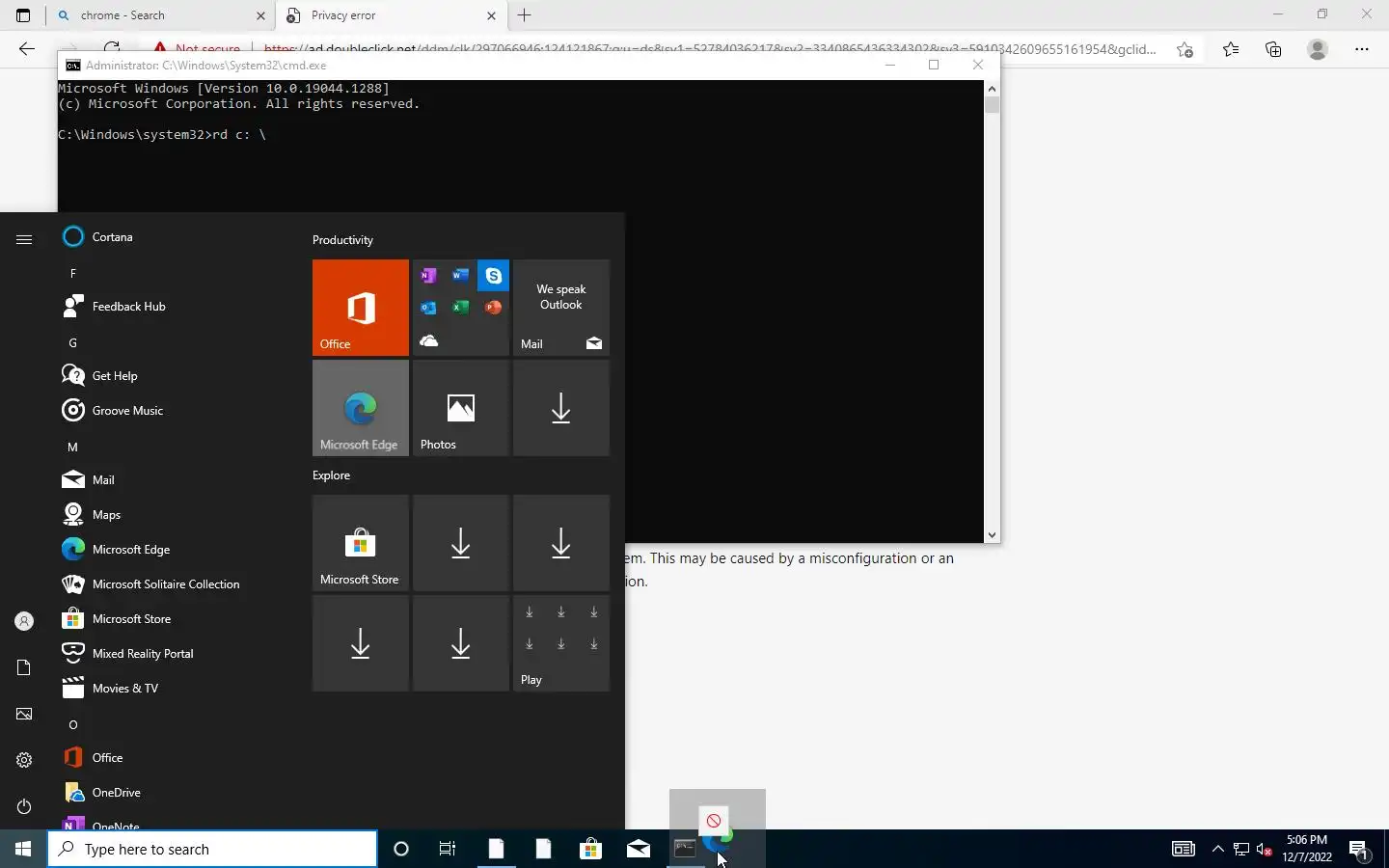Open the Maps app
Screen dimensions: 1389x868
tap(172, 515)
